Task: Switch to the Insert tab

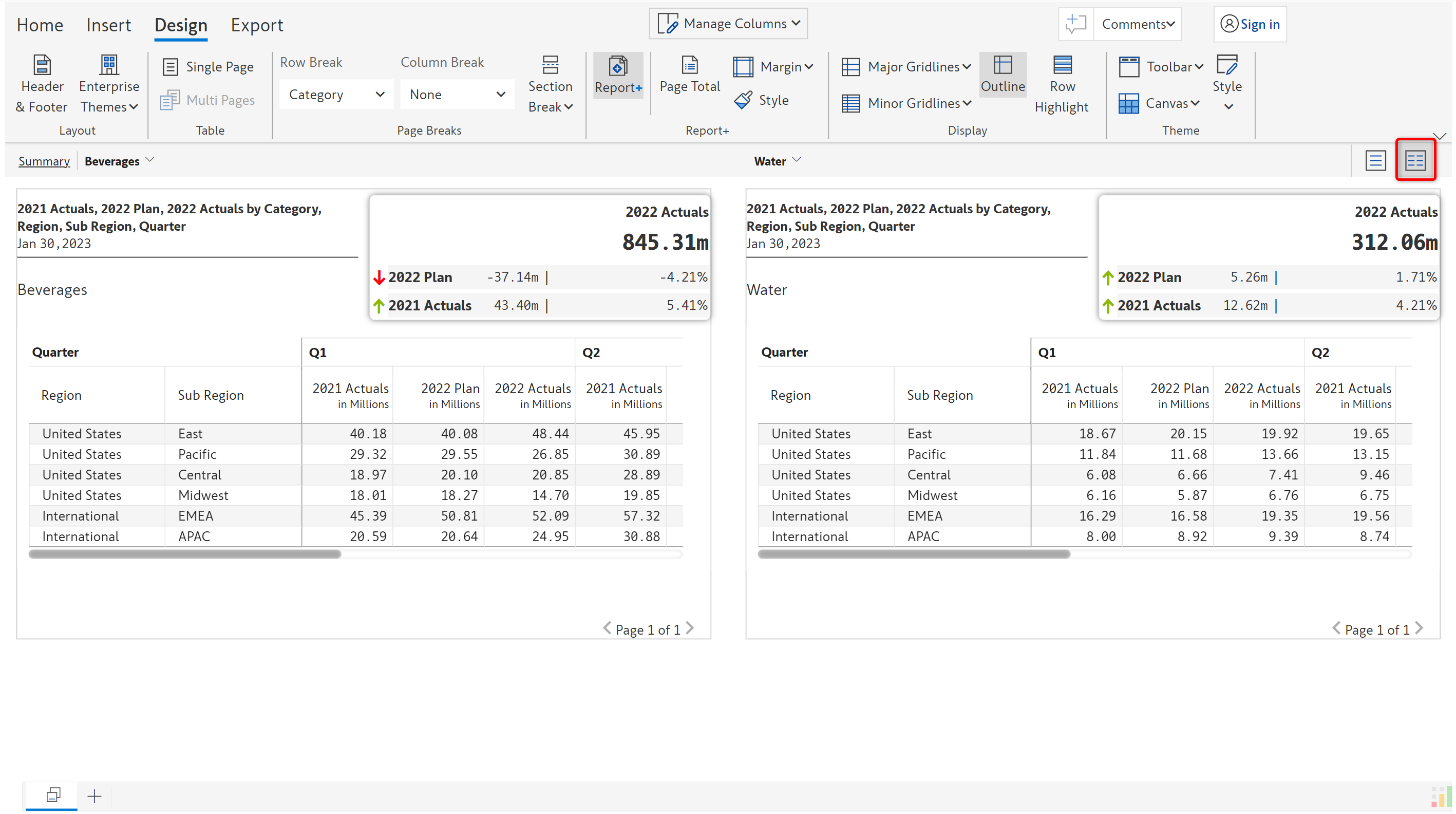Action: coord(108,25)
